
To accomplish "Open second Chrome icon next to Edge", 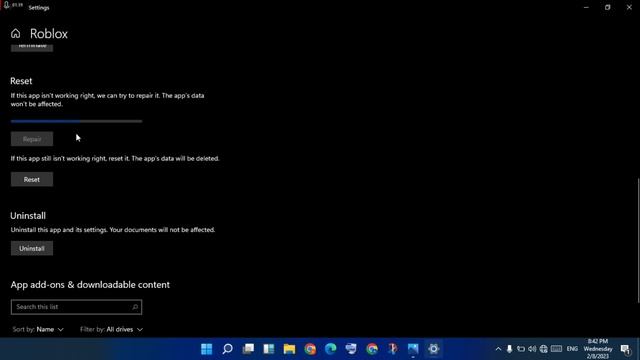I will click(372, 349).
